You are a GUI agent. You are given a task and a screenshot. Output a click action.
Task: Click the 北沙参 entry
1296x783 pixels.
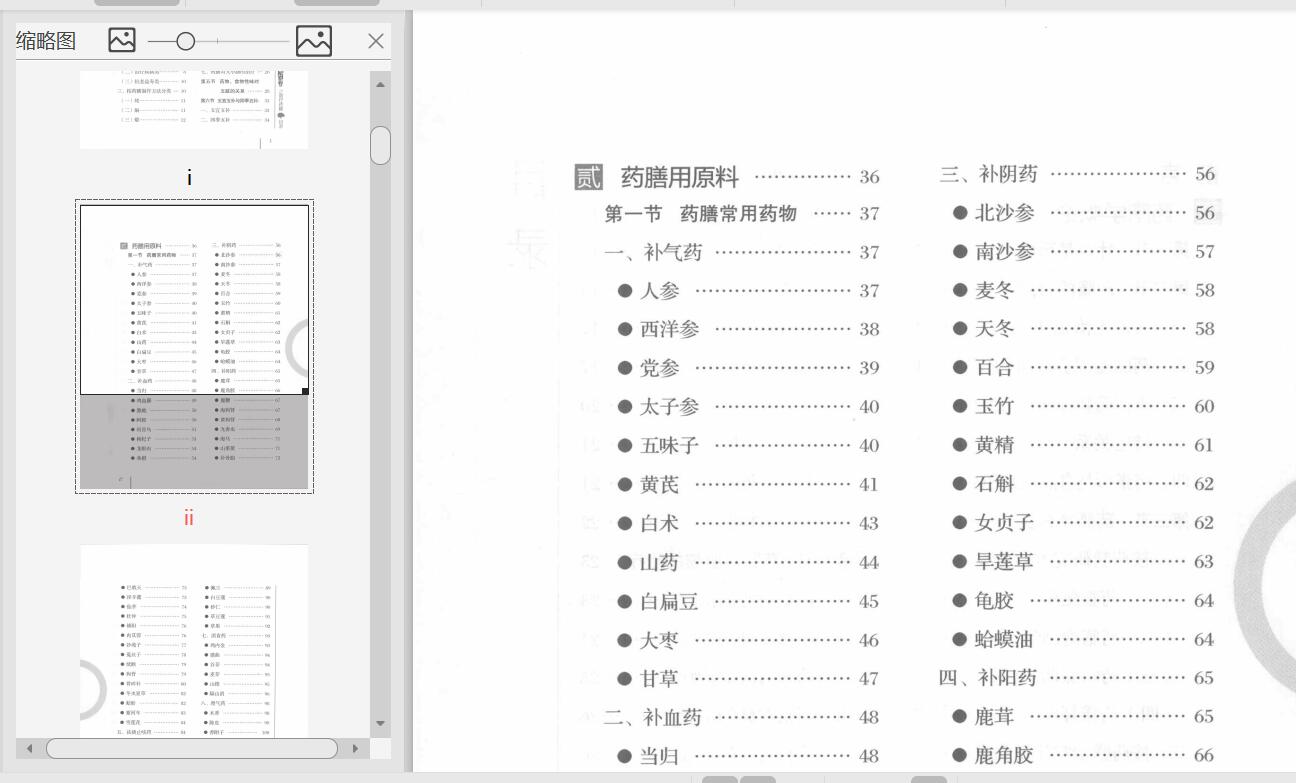click(1084, 212)
